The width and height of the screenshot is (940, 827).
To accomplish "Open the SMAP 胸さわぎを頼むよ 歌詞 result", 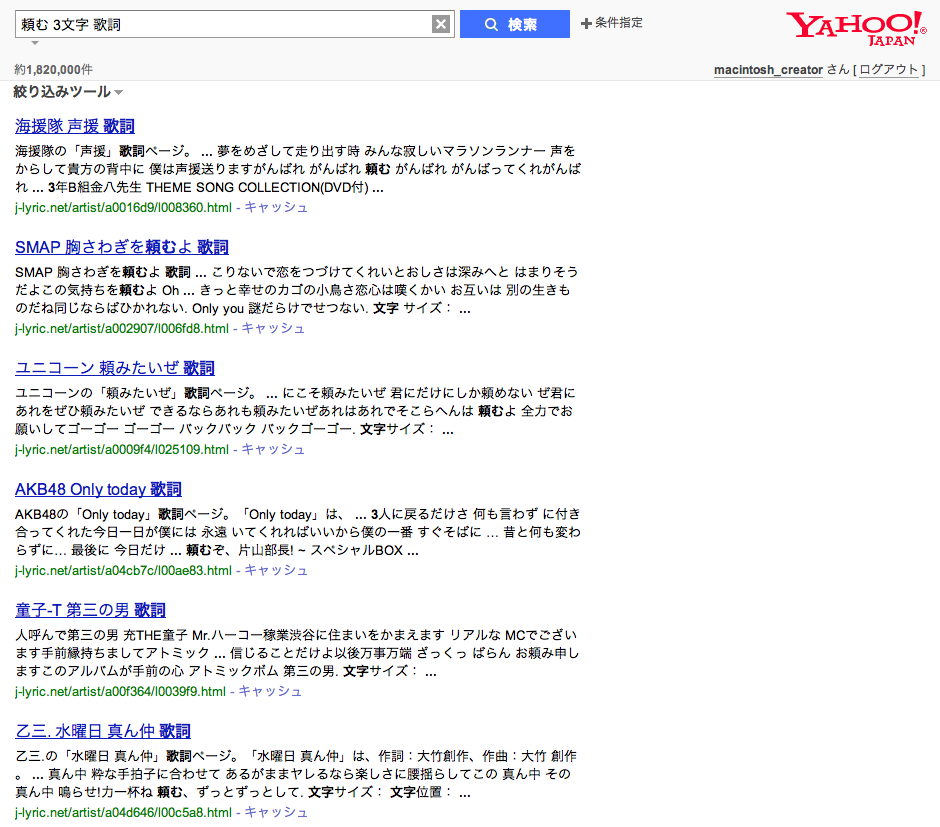I will click(x=122, y=248).
